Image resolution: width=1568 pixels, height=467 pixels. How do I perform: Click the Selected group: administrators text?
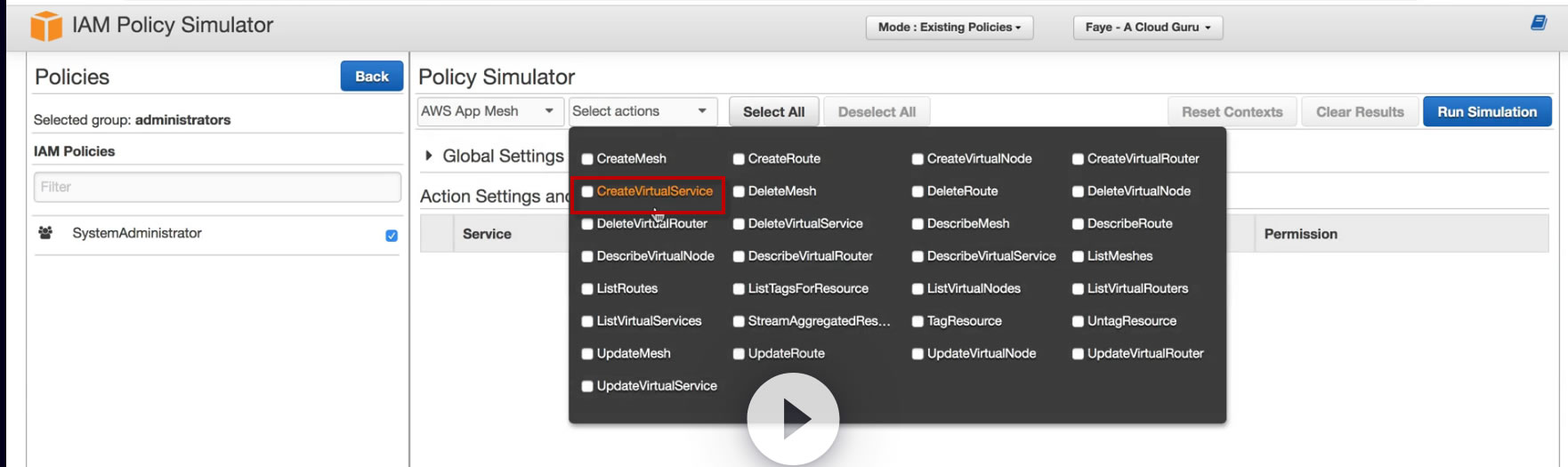[x=132, y=120]
